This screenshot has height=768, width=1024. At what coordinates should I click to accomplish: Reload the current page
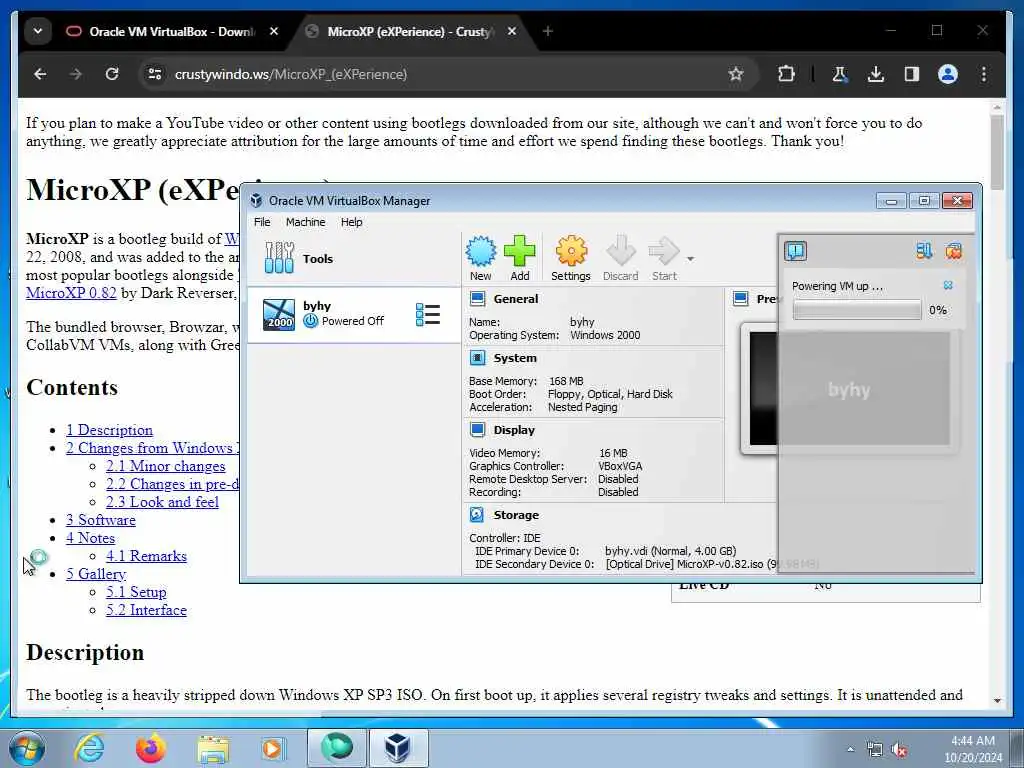pos(112,74)
